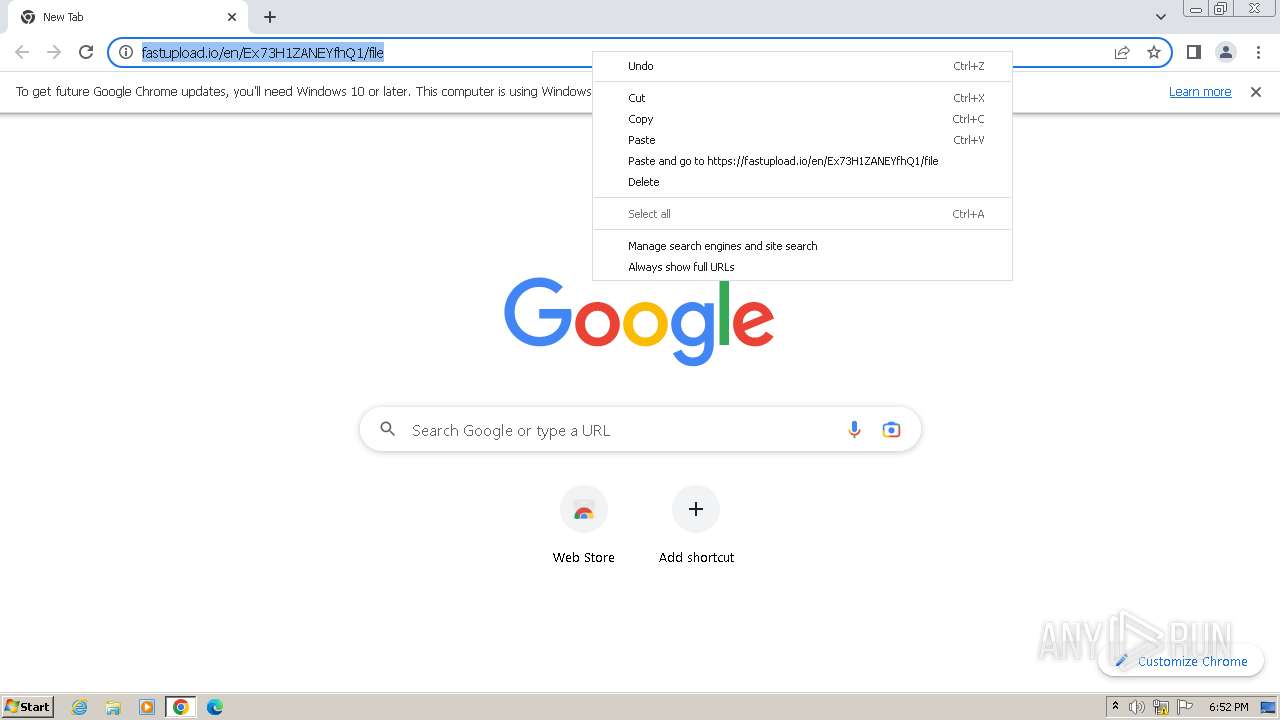Choose Copy from context menu
Screen dimensions: 1280x720
pos(802,119)
